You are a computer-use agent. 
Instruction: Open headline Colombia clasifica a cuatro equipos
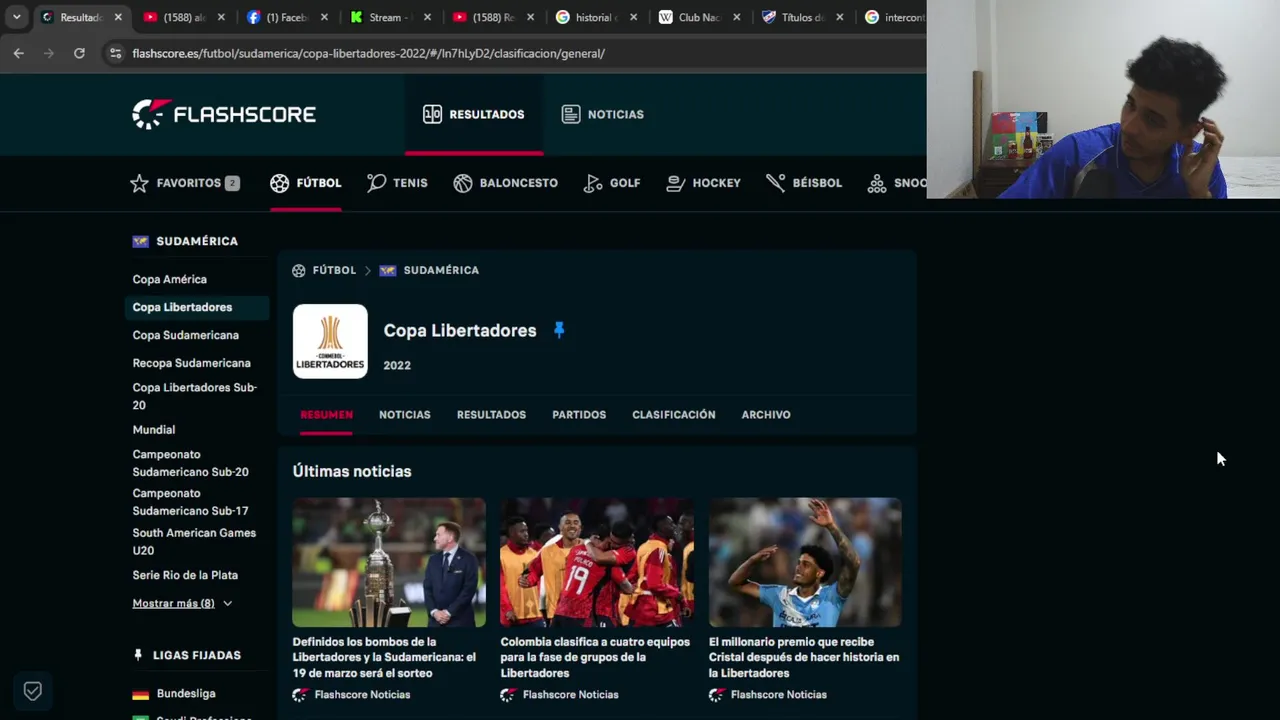[x=595, y=657]
